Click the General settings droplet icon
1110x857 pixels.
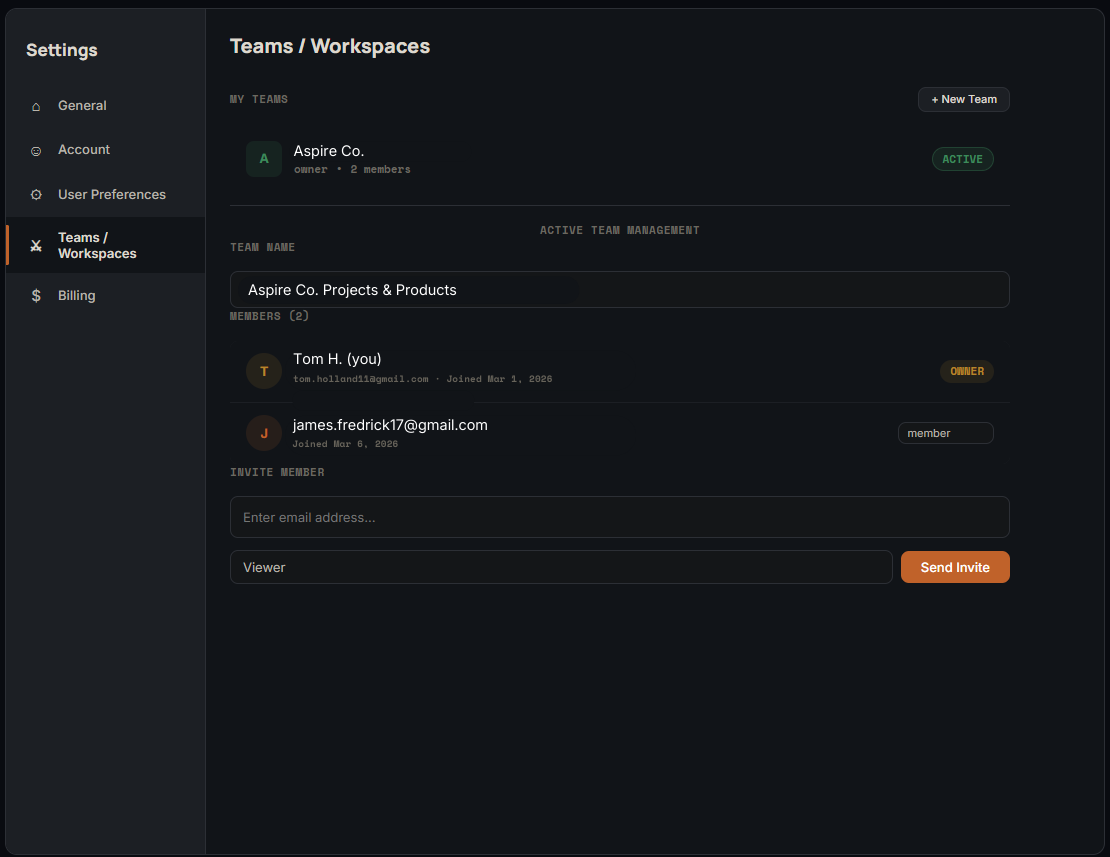[36, 105]
